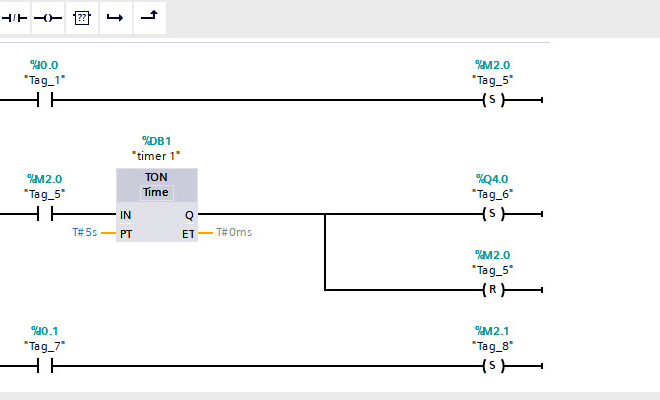Select the TON timer block

[x=157, y=205]
